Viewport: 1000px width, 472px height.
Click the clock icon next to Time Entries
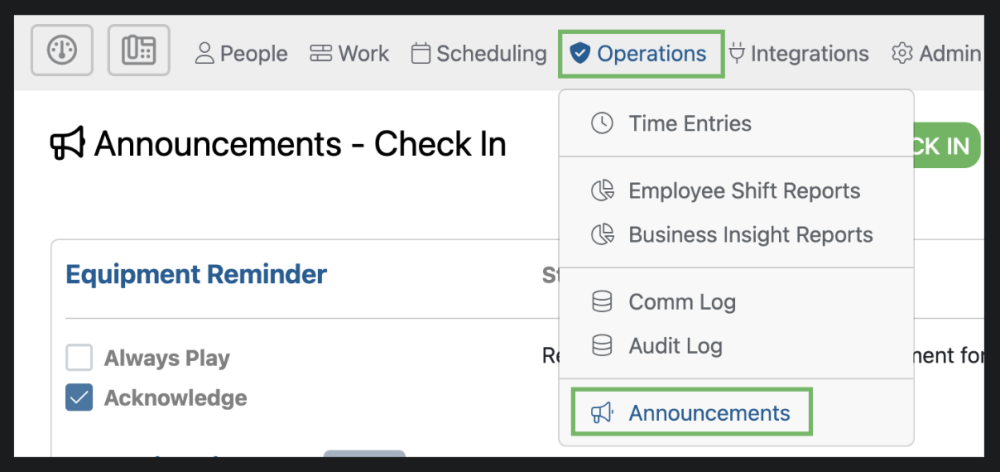[x=602, y=124]
